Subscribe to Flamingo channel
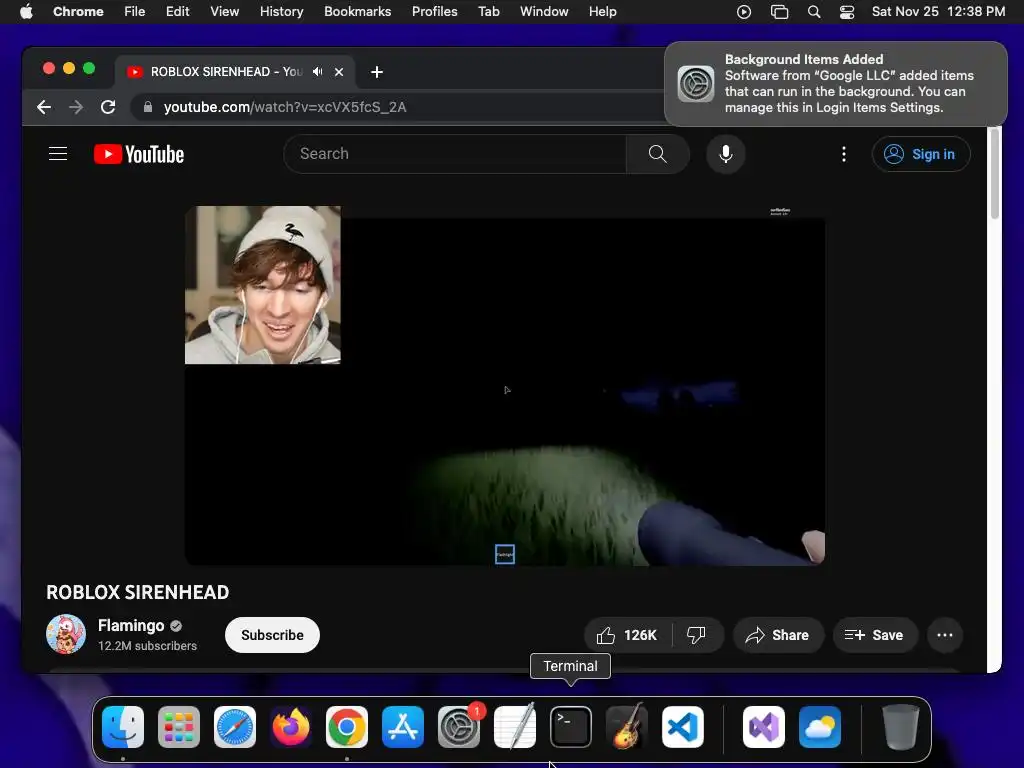Image resolution: width=1024 pixels, height=768 pixels. point(272,635)
